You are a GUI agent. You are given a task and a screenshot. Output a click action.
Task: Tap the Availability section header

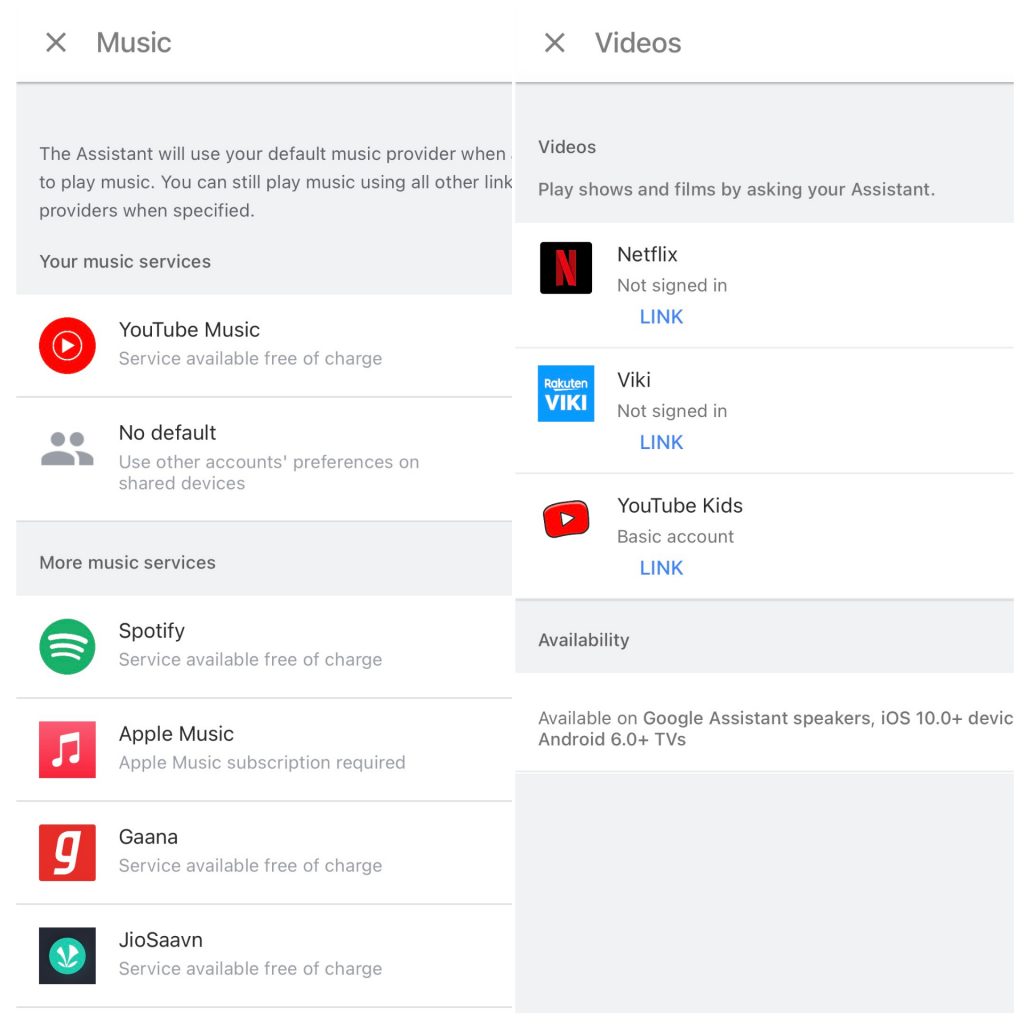[x=583, y=640]
